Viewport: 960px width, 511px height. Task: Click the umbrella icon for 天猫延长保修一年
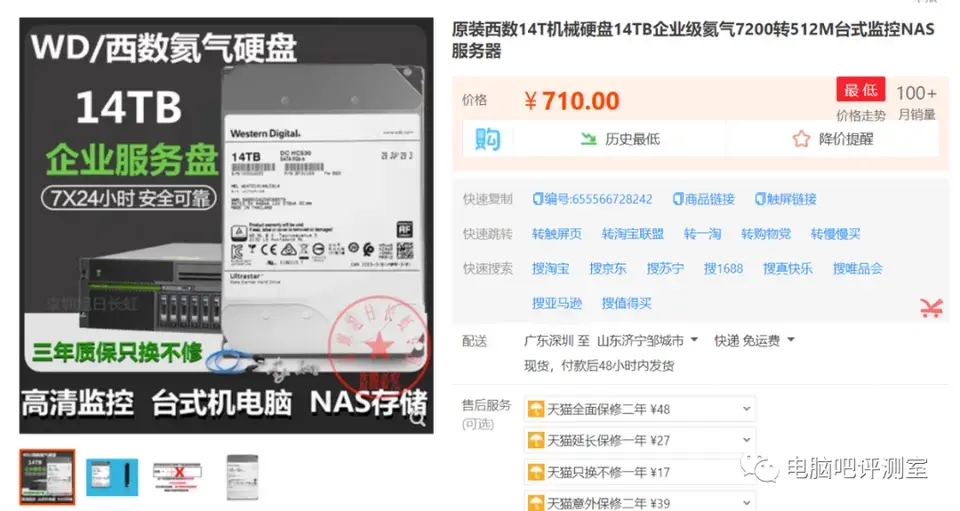coord(536,440)
